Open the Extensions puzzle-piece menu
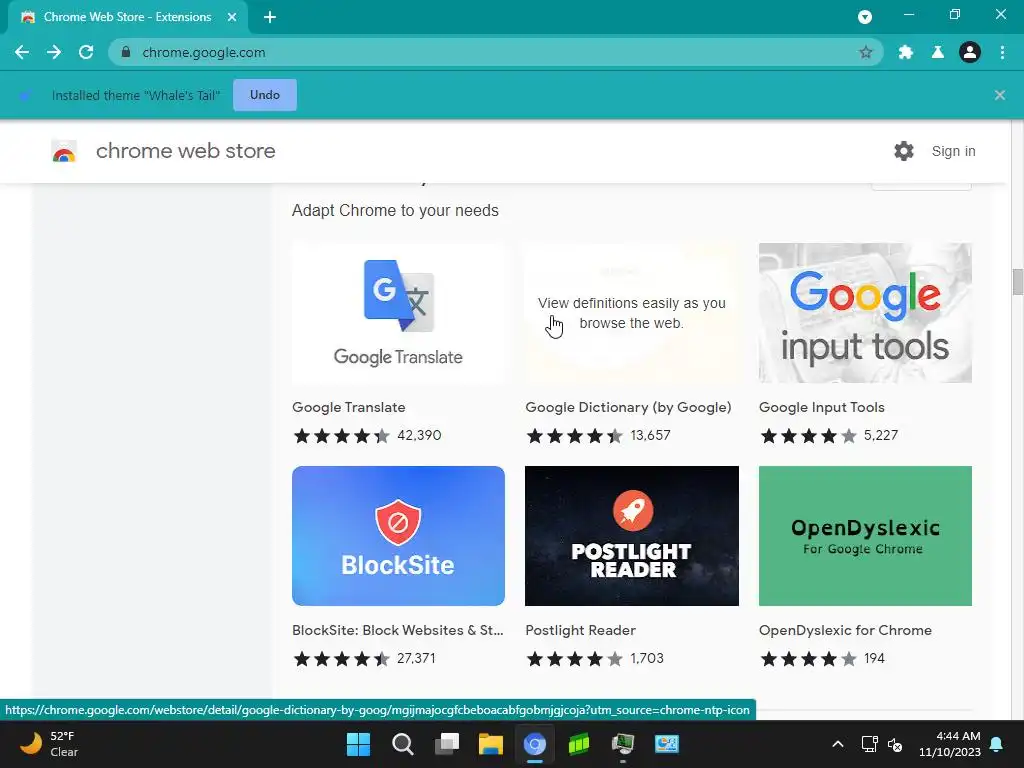 tap(905, 52)
